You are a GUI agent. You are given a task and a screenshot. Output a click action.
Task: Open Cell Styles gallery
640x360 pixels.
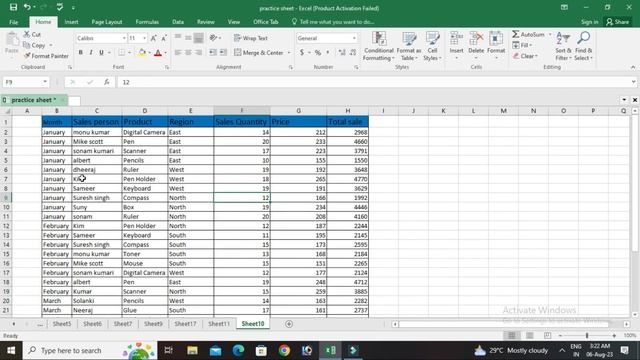click(x=432, y=46)
